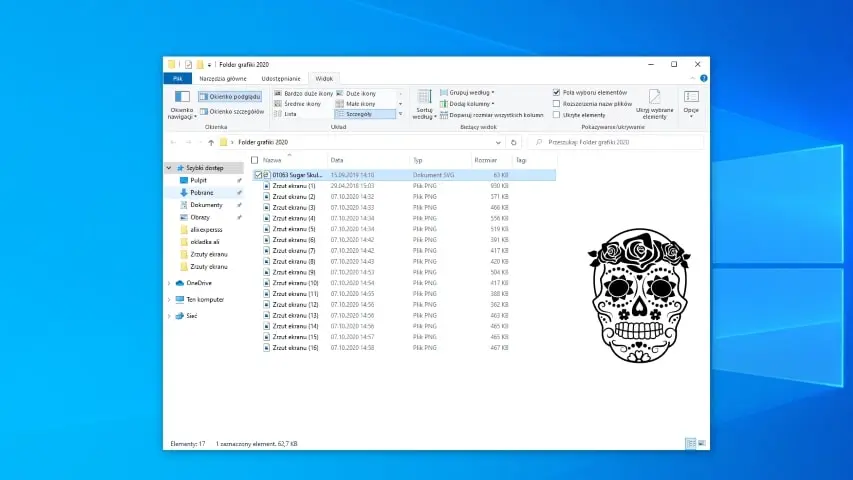Check the Ukryte elementy checkbox
Image resolution: width=853 pixels, height=480 pixels.
(x=557, y=115)
